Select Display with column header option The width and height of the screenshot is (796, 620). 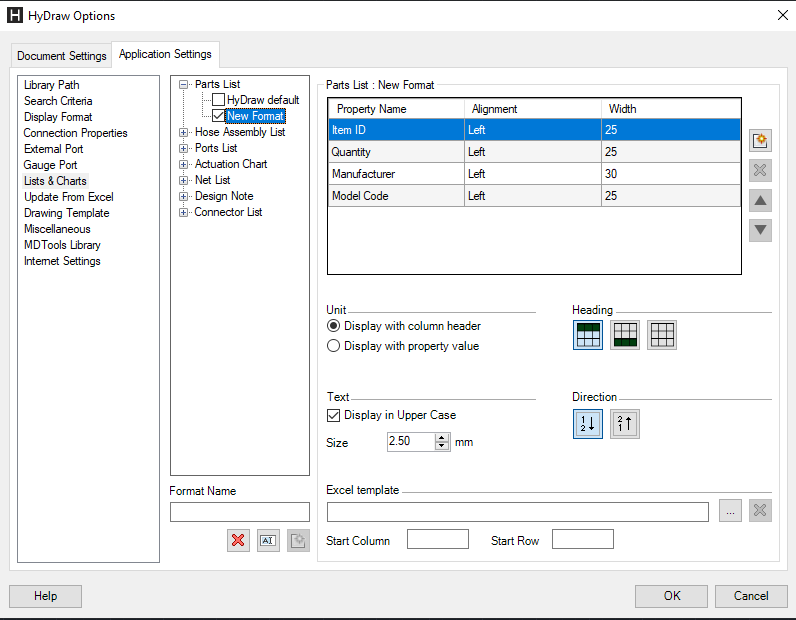(x=333, y=326)
